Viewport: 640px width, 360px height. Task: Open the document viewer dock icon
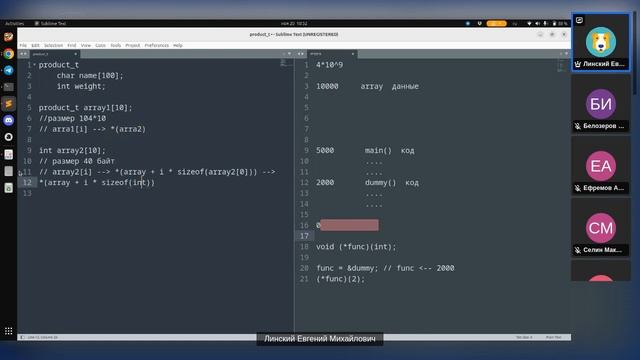9,154
